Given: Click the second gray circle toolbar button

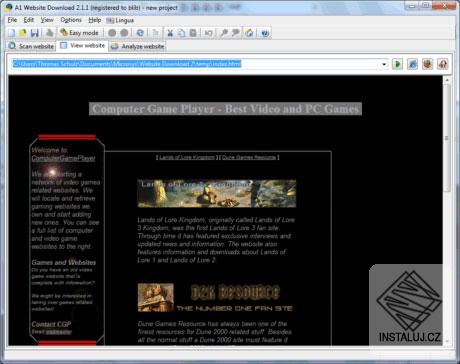Looking at the screenshot, I should 124,33.
